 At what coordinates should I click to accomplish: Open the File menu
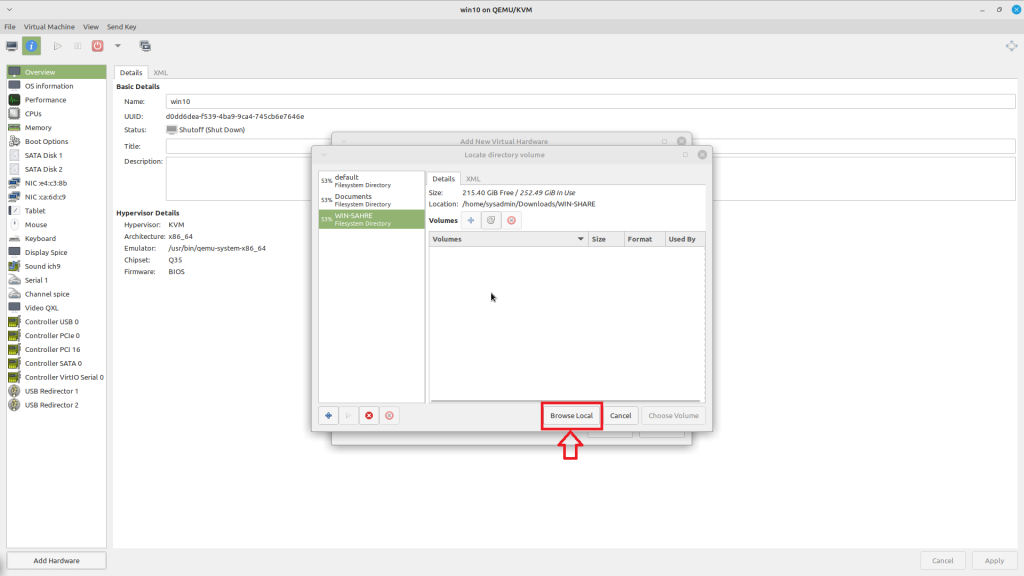pyautogui.click(x=10, y=27)
